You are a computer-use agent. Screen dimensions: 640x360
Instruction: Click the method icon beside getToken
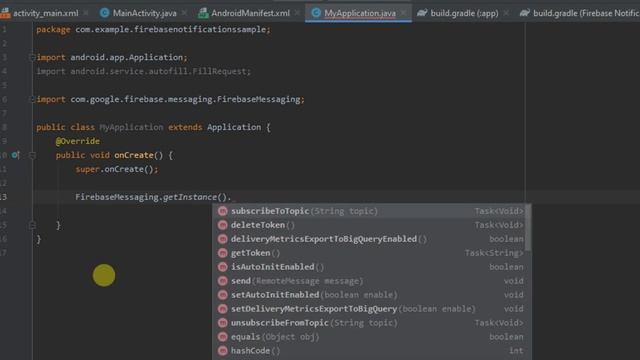point(222,253)
